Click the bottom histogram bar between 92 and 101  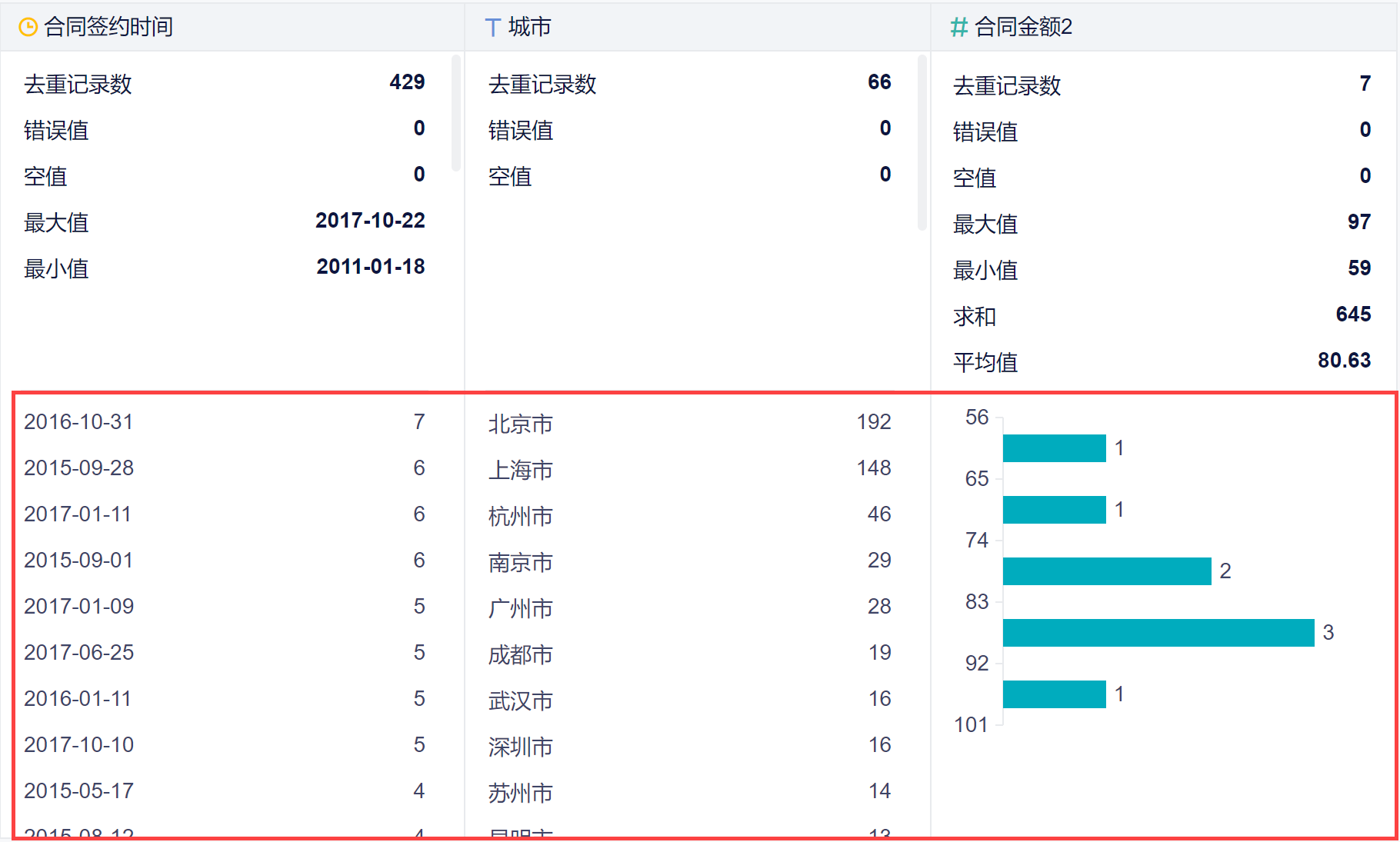click(1054, 694)
